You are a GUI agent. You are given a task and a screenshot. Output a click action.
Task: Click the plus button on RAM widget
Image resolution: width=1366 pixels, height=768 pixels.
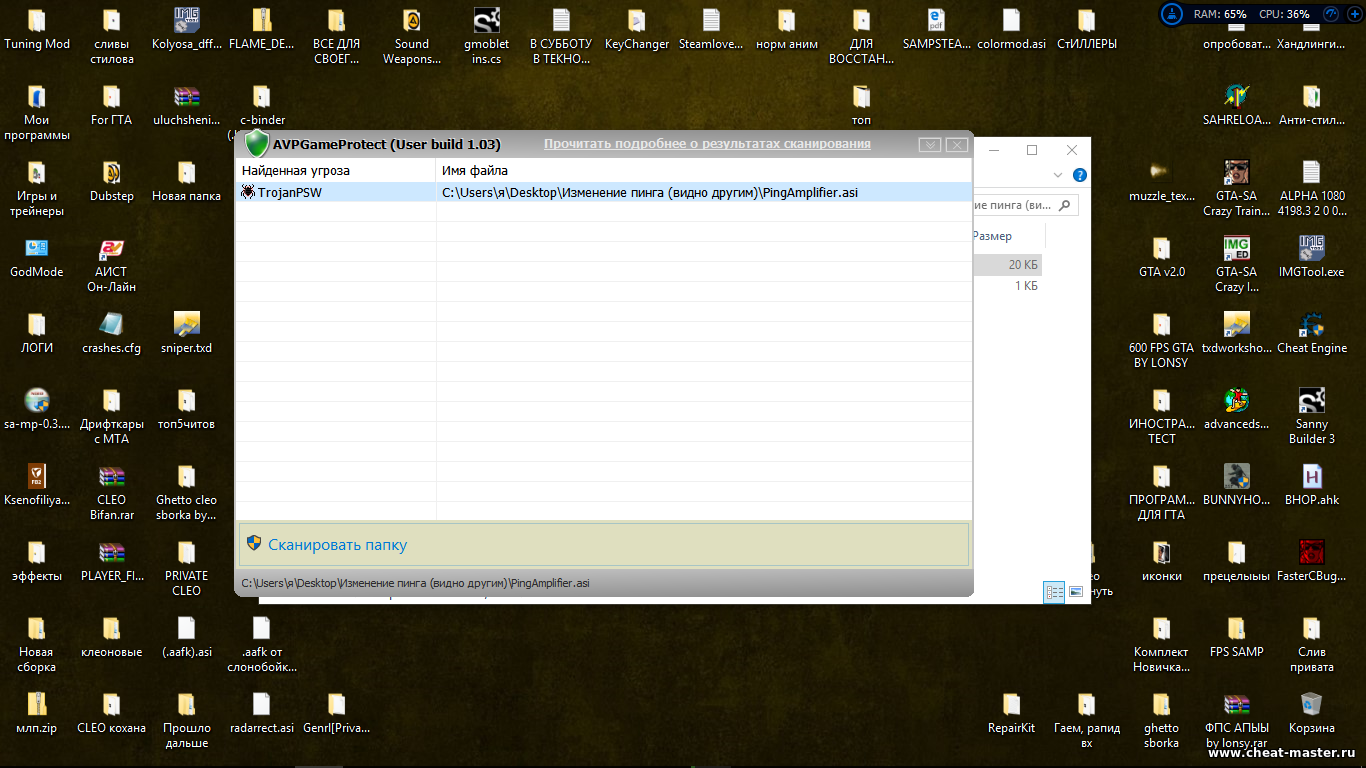coord(1355,14)
